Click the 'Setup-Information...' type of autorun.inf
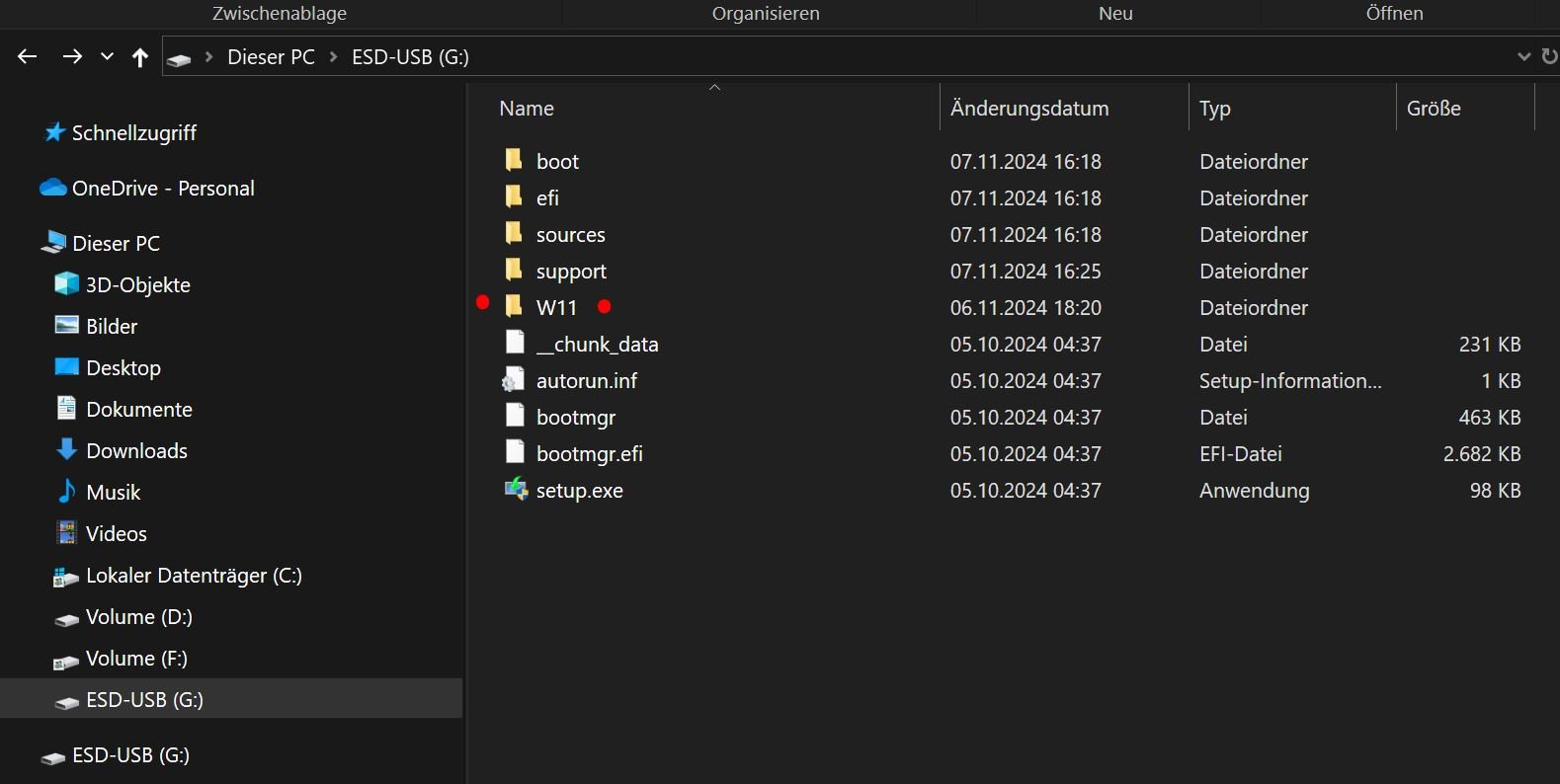The height and width of the screenshot is (784, 1560). pos(1290,381)
